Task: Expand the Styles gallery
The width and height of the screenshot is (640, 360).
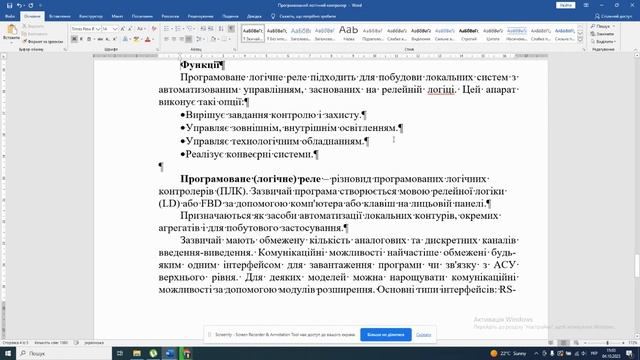Action: 580,40
